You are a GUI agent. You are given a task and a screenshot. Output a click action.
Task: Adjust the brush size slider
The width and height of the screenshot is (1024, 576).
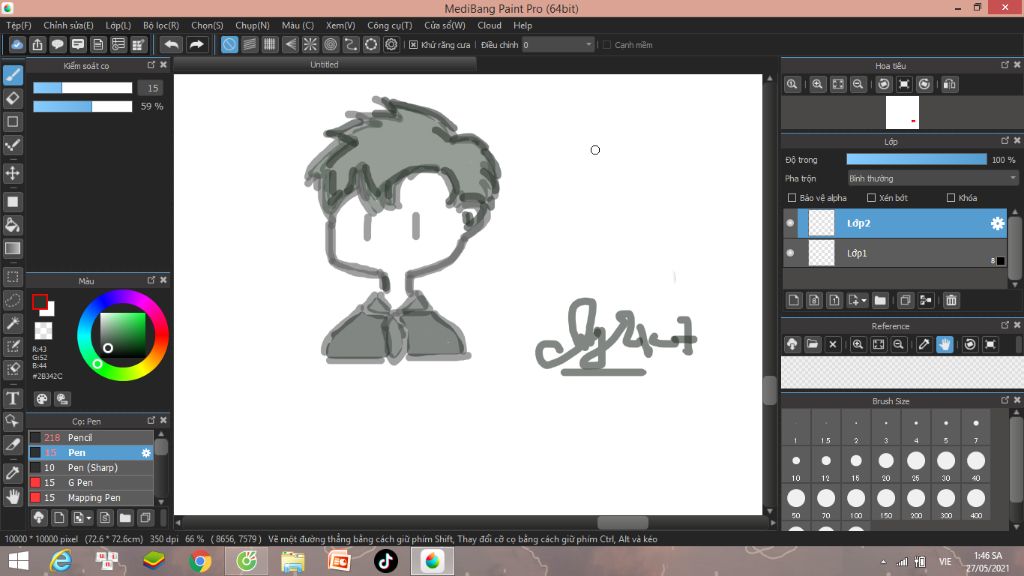click(x=82, y=88)
